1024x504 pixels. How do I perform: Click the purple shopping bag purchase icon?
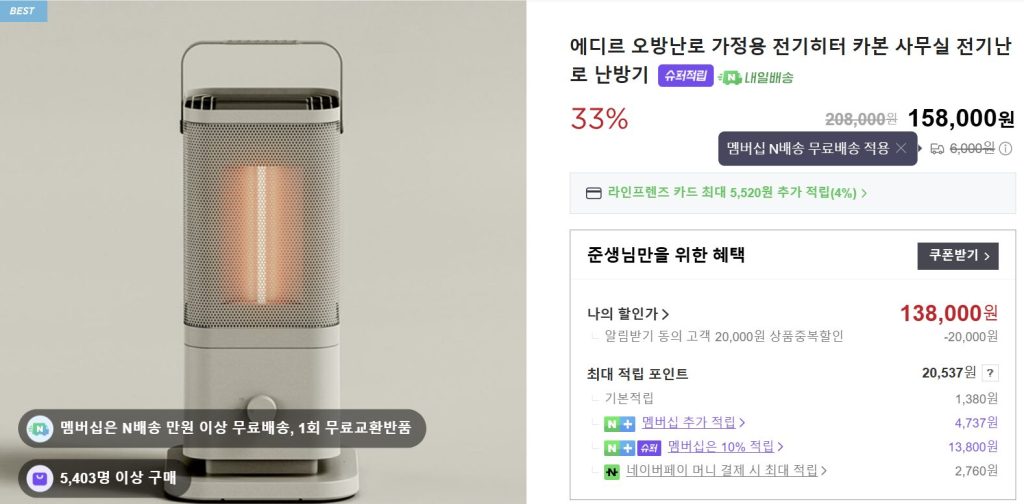(40, 479)
